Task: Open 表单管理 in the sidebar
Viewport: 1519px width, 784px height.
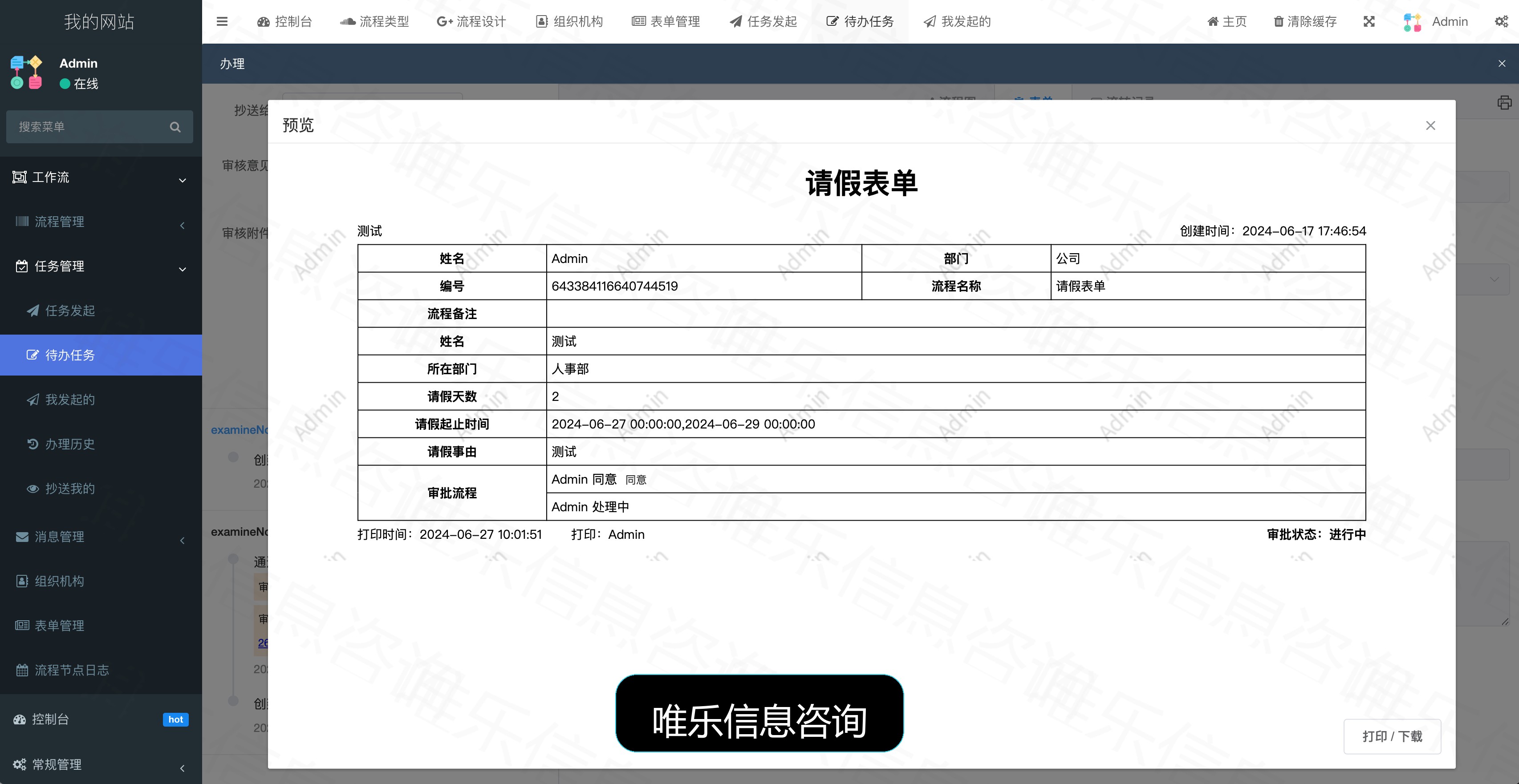Action: 101,626
